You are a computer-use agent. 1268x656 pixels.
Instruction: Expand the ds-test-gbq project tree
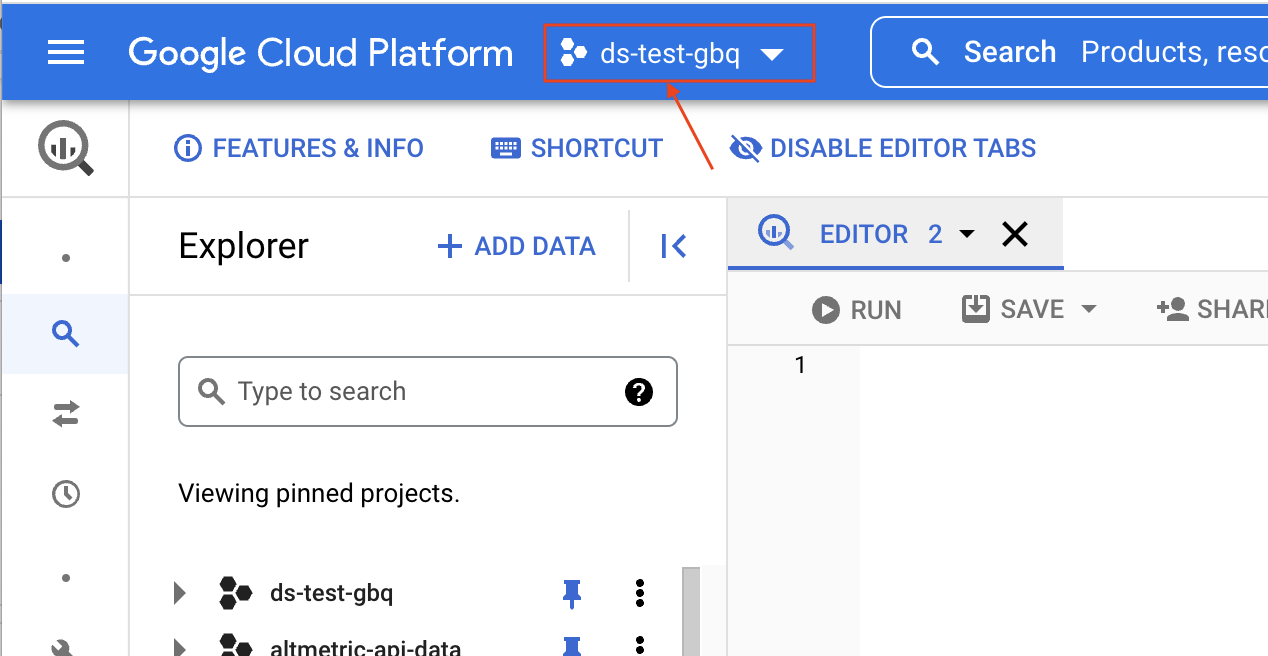180,594
